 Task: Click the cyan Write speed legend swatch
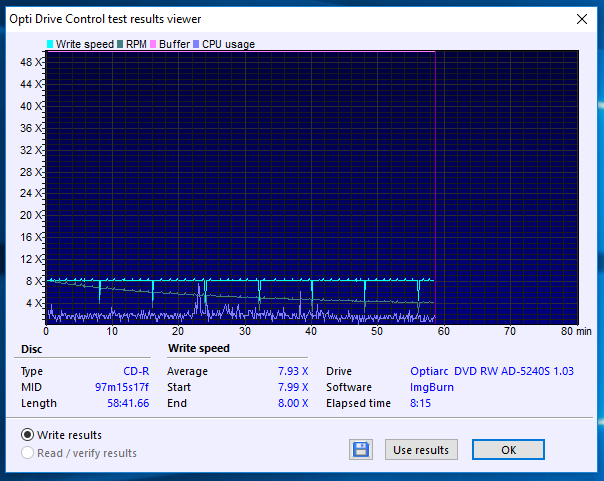coord(50,44)
